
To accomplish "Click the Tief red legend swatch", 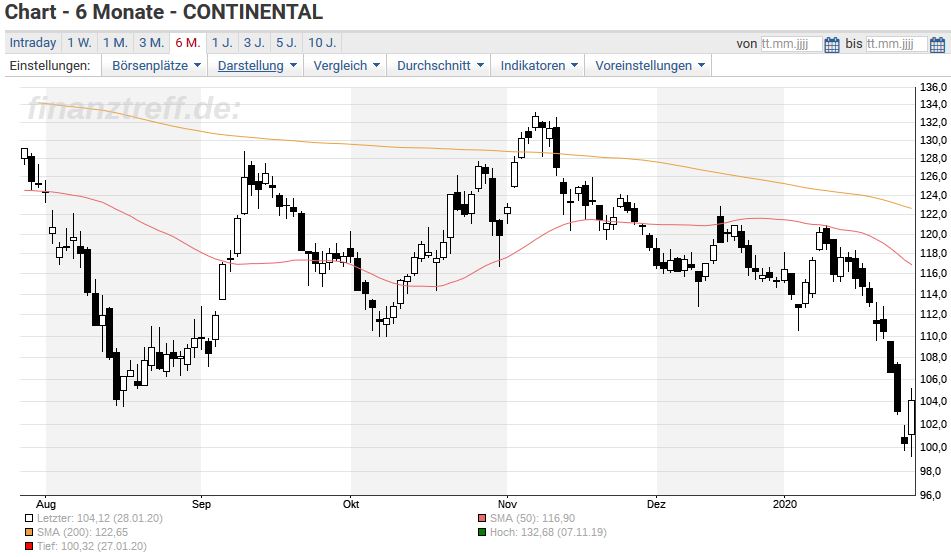I will [29, 547].
